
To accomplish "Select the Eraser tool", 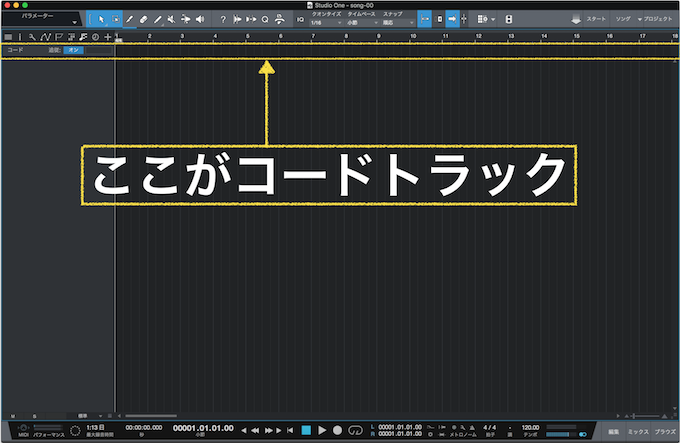I will (144, 19).
